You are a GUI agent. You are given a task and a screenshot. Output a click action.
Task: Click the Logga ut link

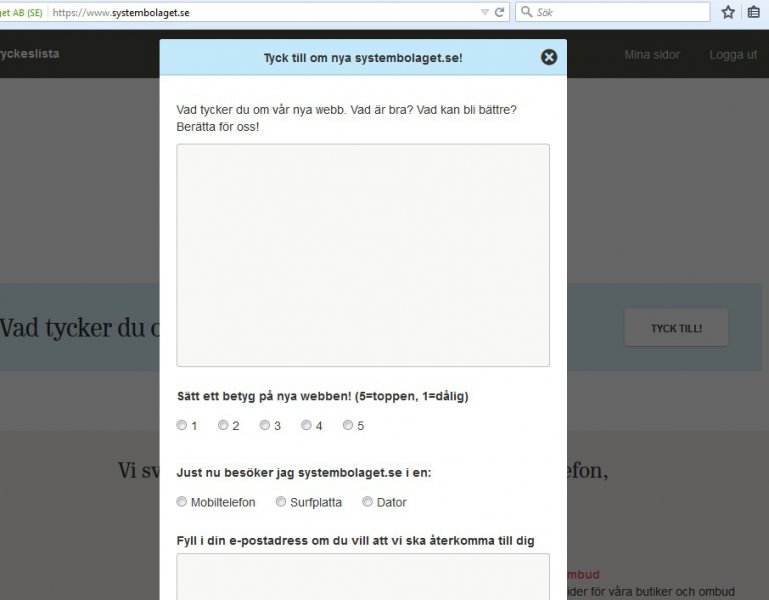[x=732, y=55]
